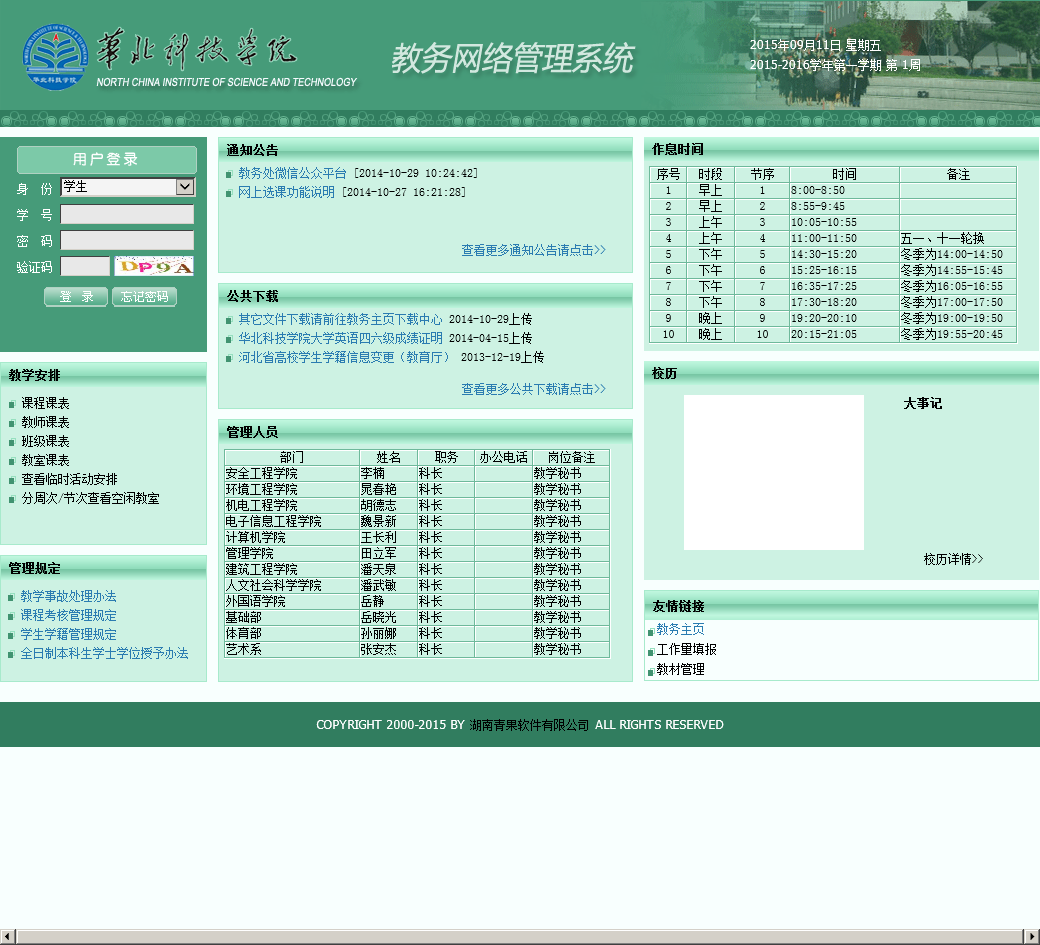This screenshot has width=1040, height=945.
Task: Open 网上选课功能说明 announcement
Action: click(x=286, y=192)
